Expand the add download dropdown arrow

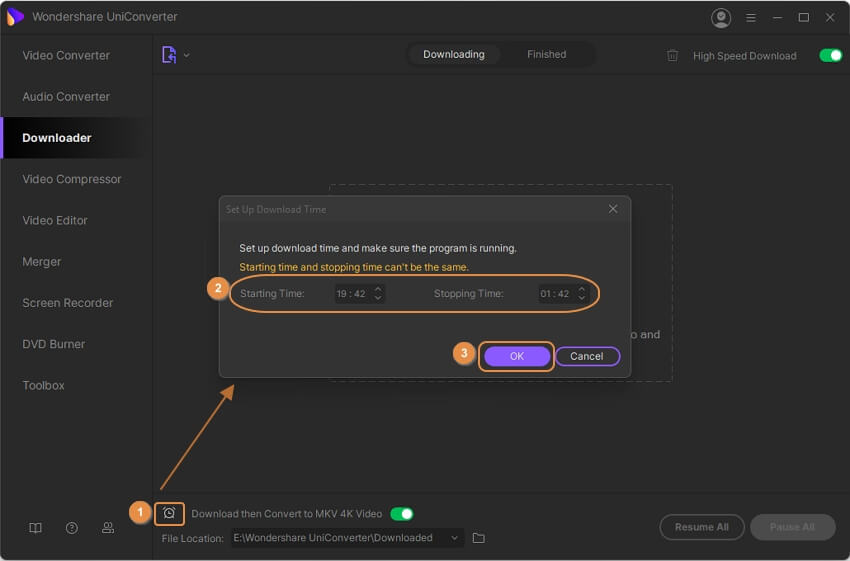click(x=187, y=56)
